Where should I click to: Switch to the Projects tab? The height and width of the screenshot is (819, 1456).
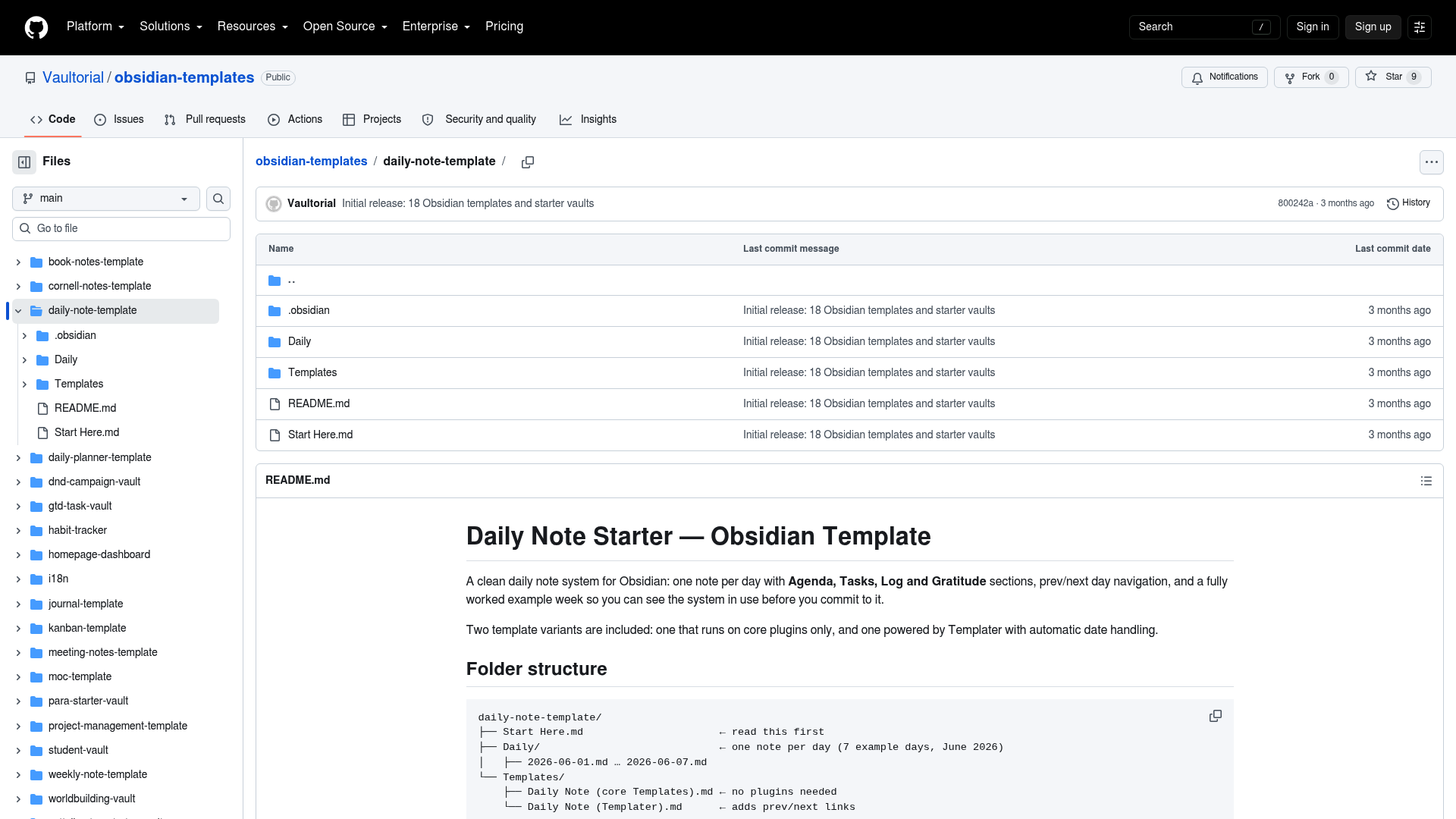pyautogui.click(x=372, y=120)
